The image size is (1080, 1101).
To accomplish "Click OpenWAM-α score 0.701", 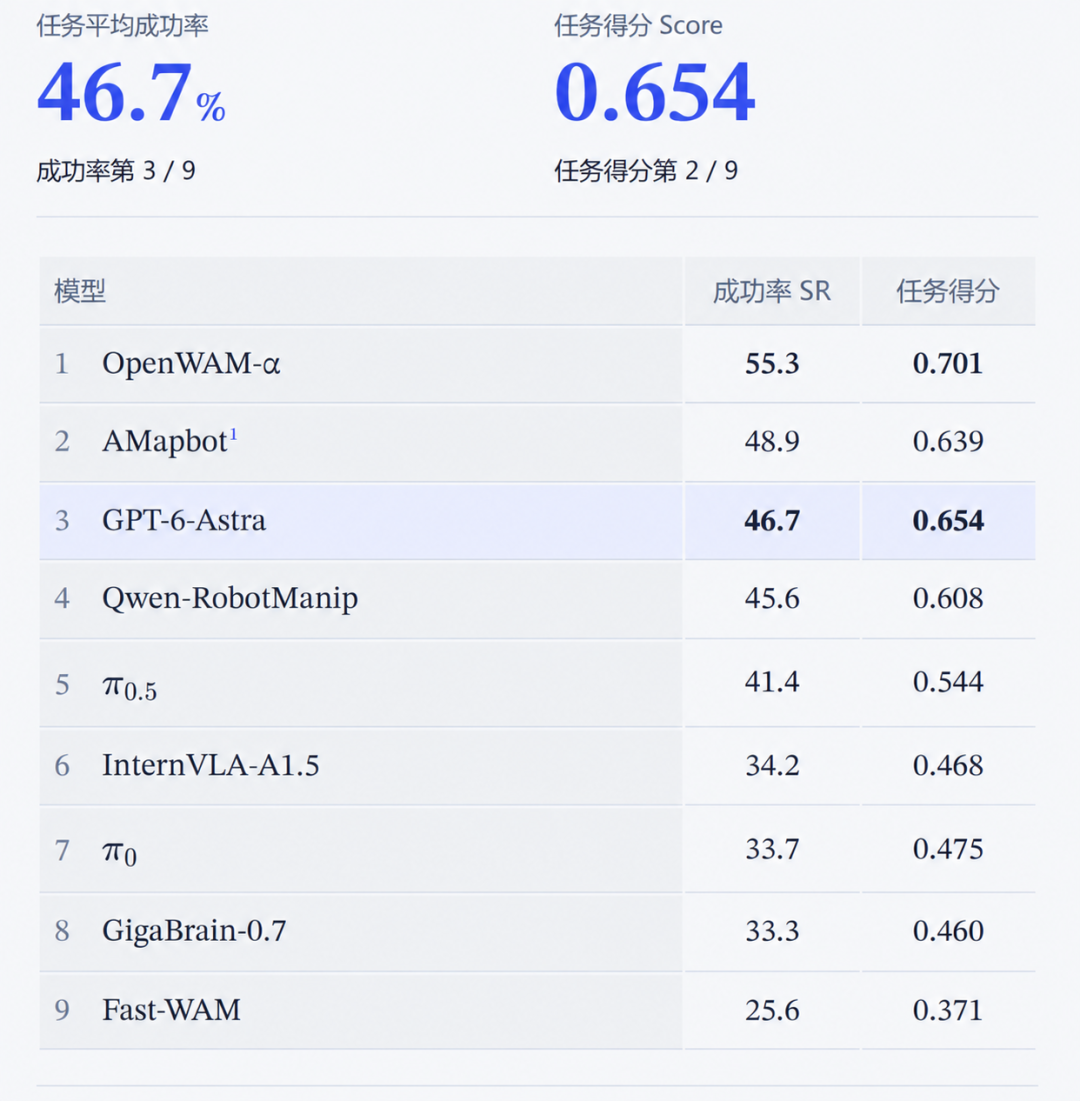I will [948, 363].
